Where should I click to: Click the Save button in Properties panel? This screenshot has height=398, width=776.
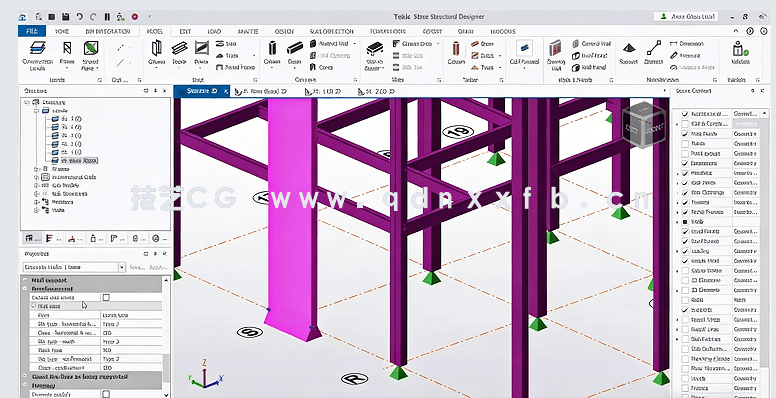pos(137,267)
